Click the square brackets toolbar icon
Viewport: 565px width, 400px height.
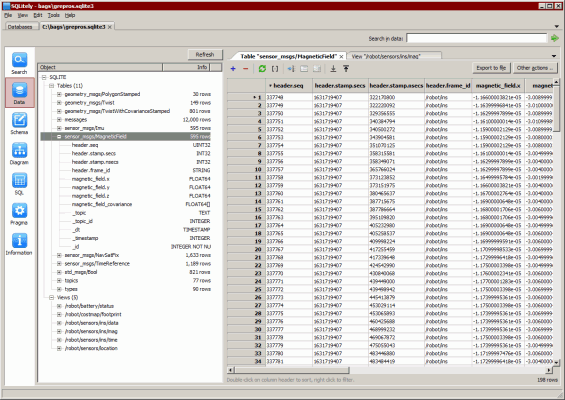click(275, 68)
